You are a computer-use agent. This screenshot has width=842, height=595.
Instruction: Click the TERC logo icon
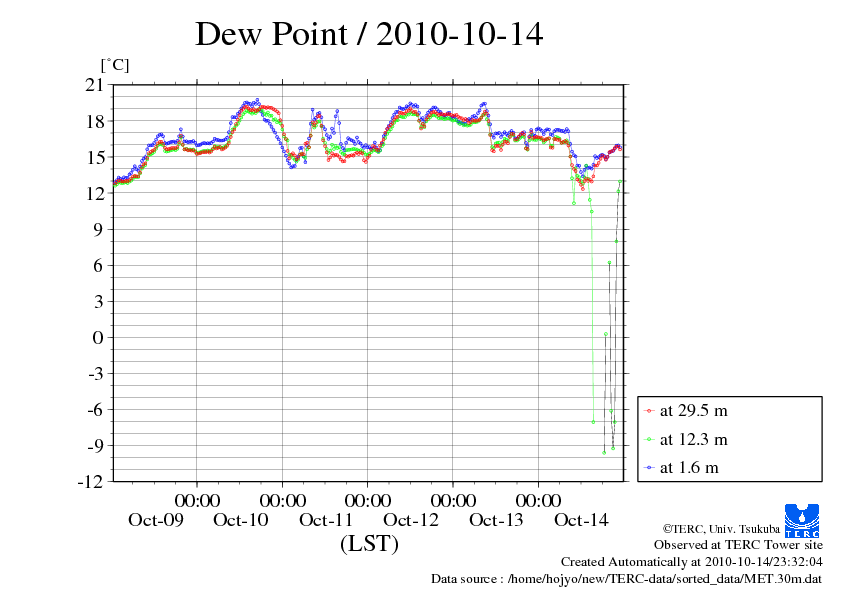[802, 520]
